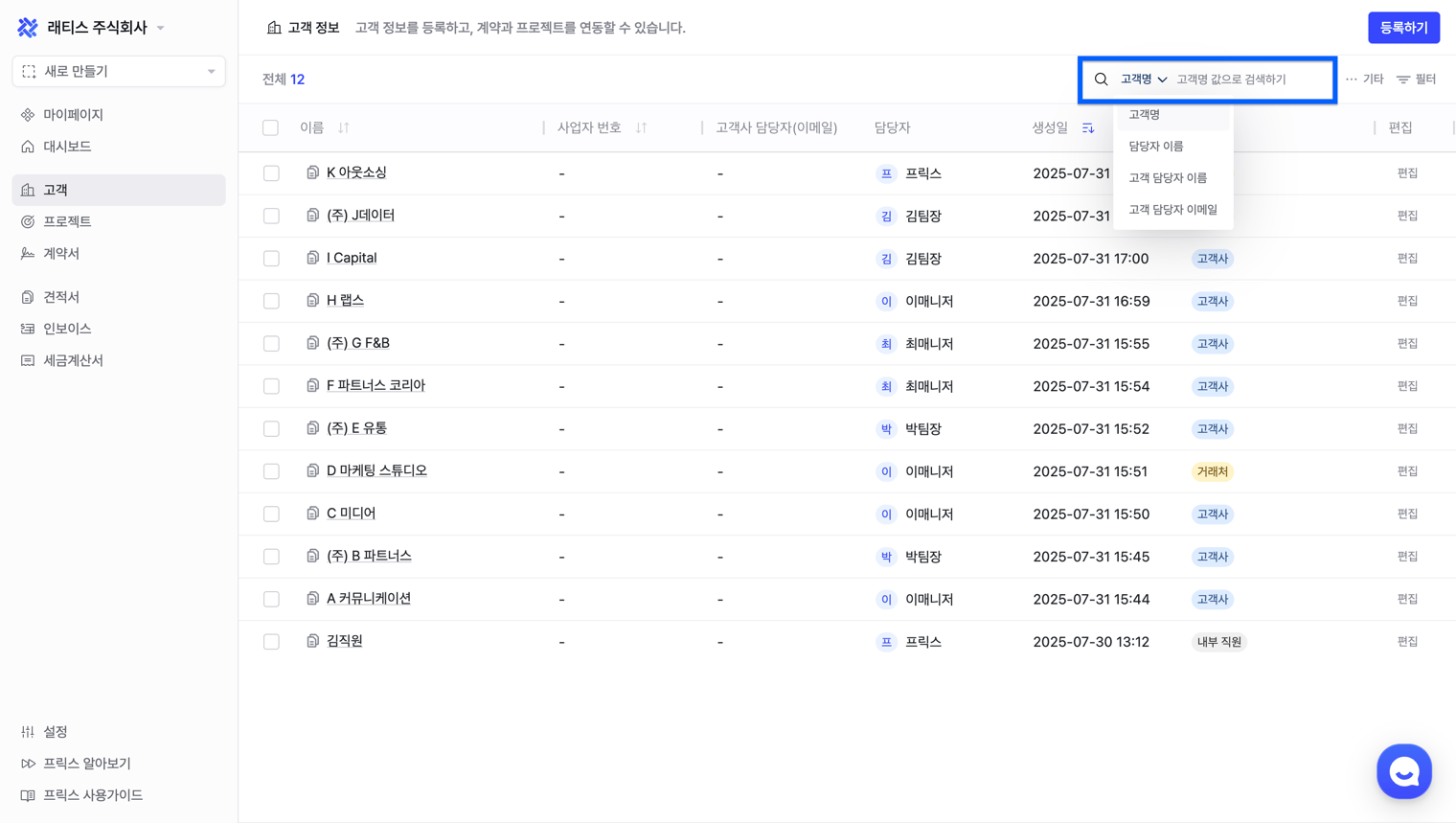The height and width of the screenshot is (823, 1456).
Task: Click the 세금계산서 icon in sidebar
Action: coord(28,361)
